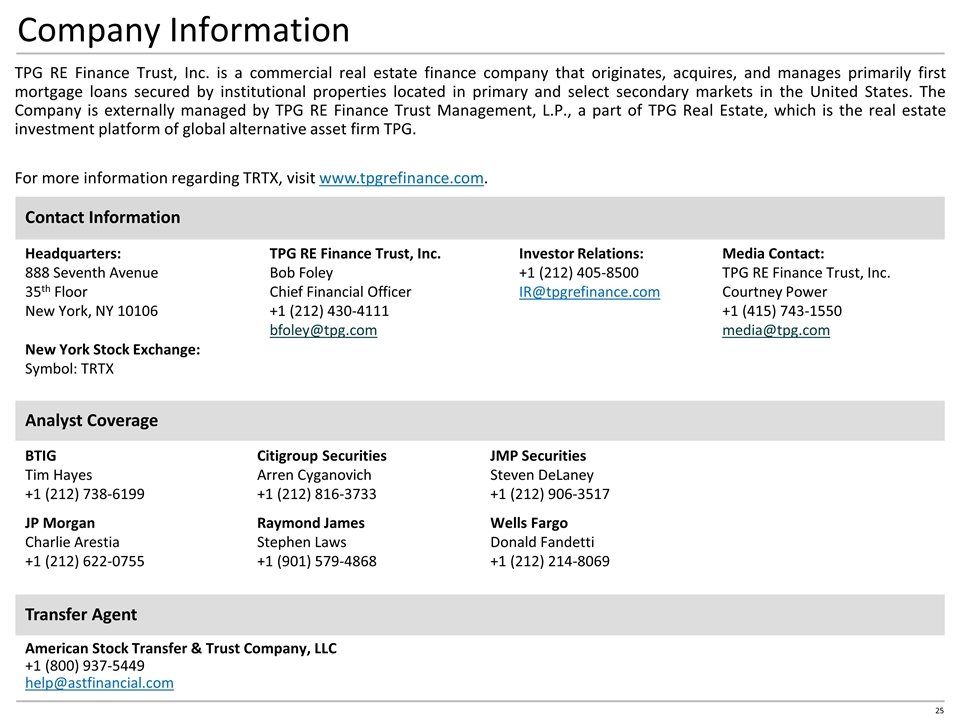Select the name Bob Foley
The width and height of the screenshot is (960, 720).
coord(301,272)
